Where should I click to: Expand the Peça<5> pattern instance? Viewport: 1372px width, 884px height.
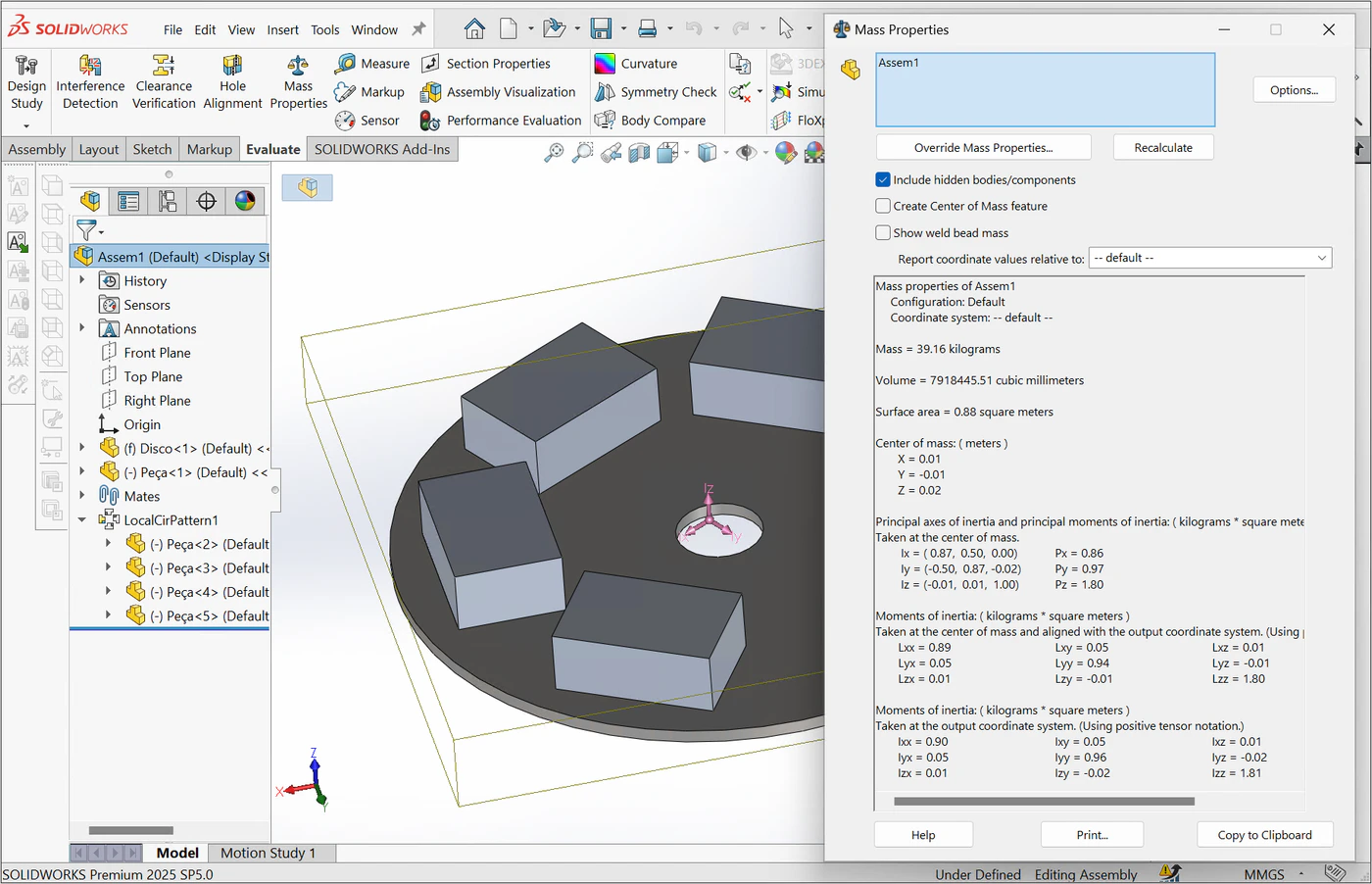click(x=108, y=615)
